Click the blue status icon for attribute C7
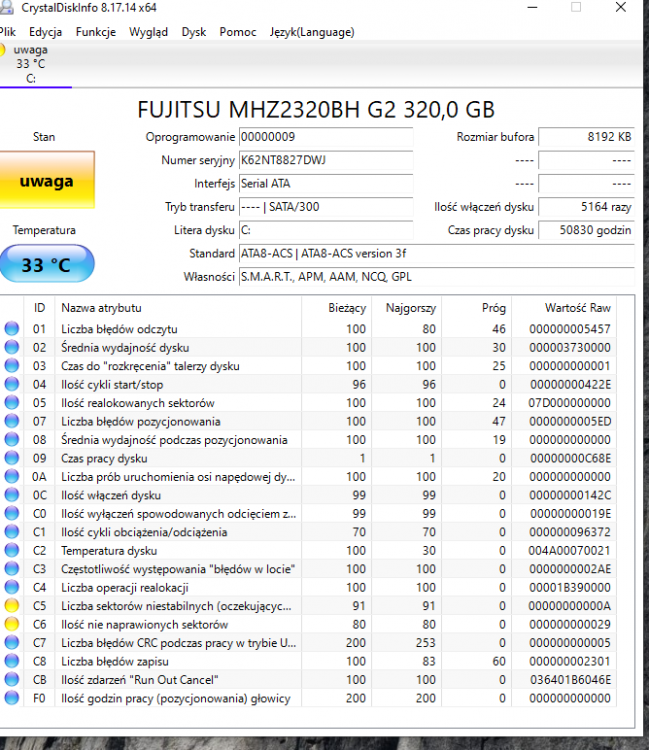 [x=12, y=643]
